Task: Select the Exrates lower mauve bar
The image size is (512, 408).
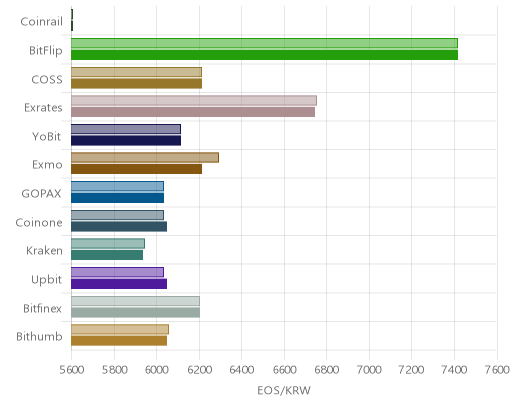Action: 193,112
